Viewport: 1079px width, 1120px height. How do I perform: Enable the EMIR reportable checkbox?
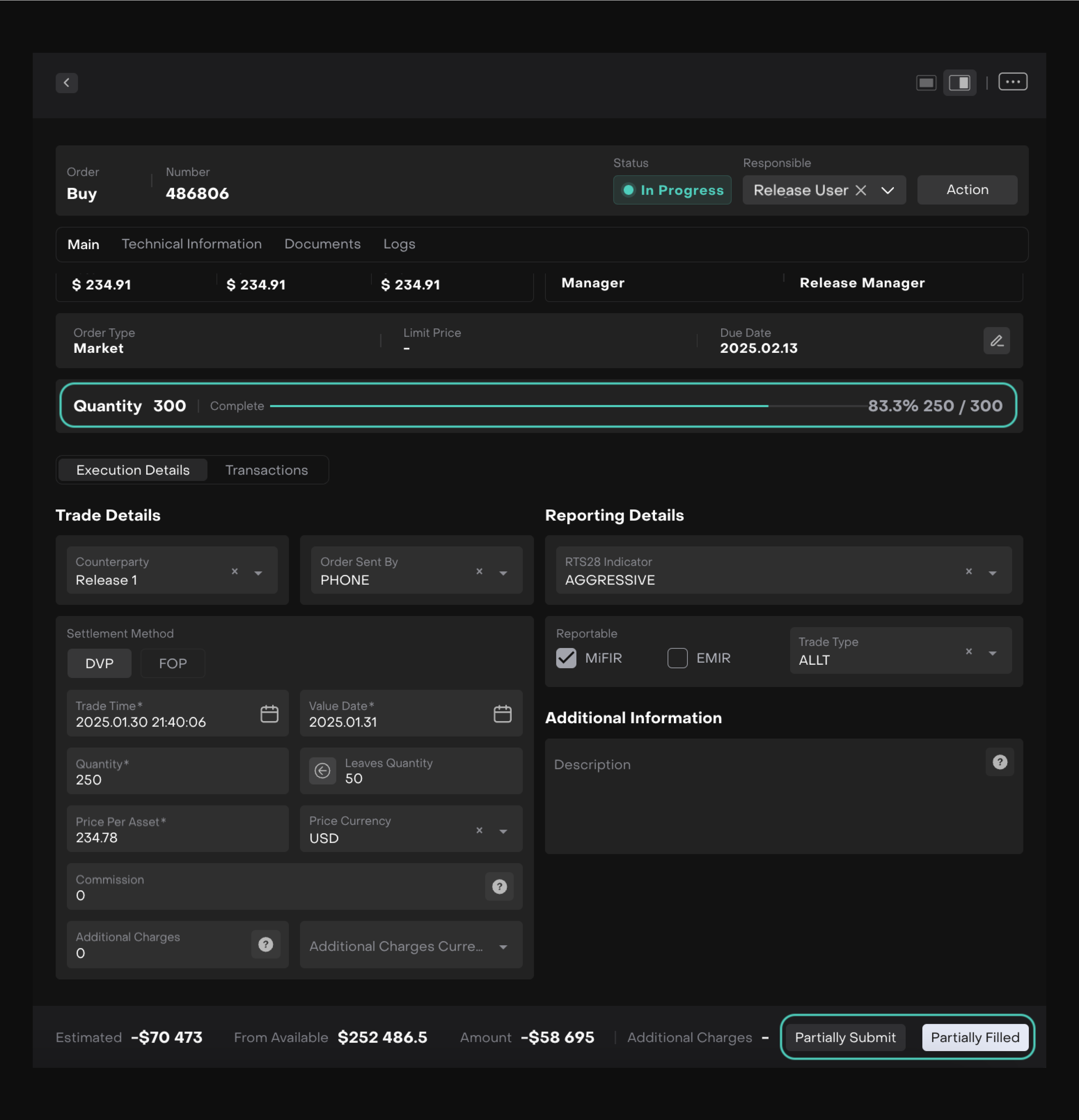677,658
